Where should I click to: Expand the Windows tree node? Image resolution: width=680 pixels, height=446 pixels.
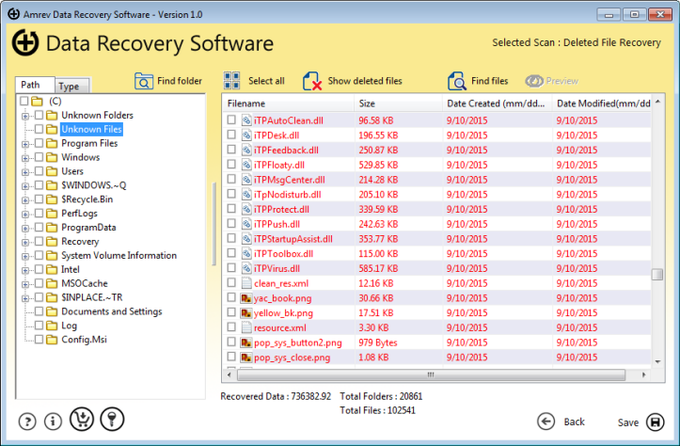25,158
